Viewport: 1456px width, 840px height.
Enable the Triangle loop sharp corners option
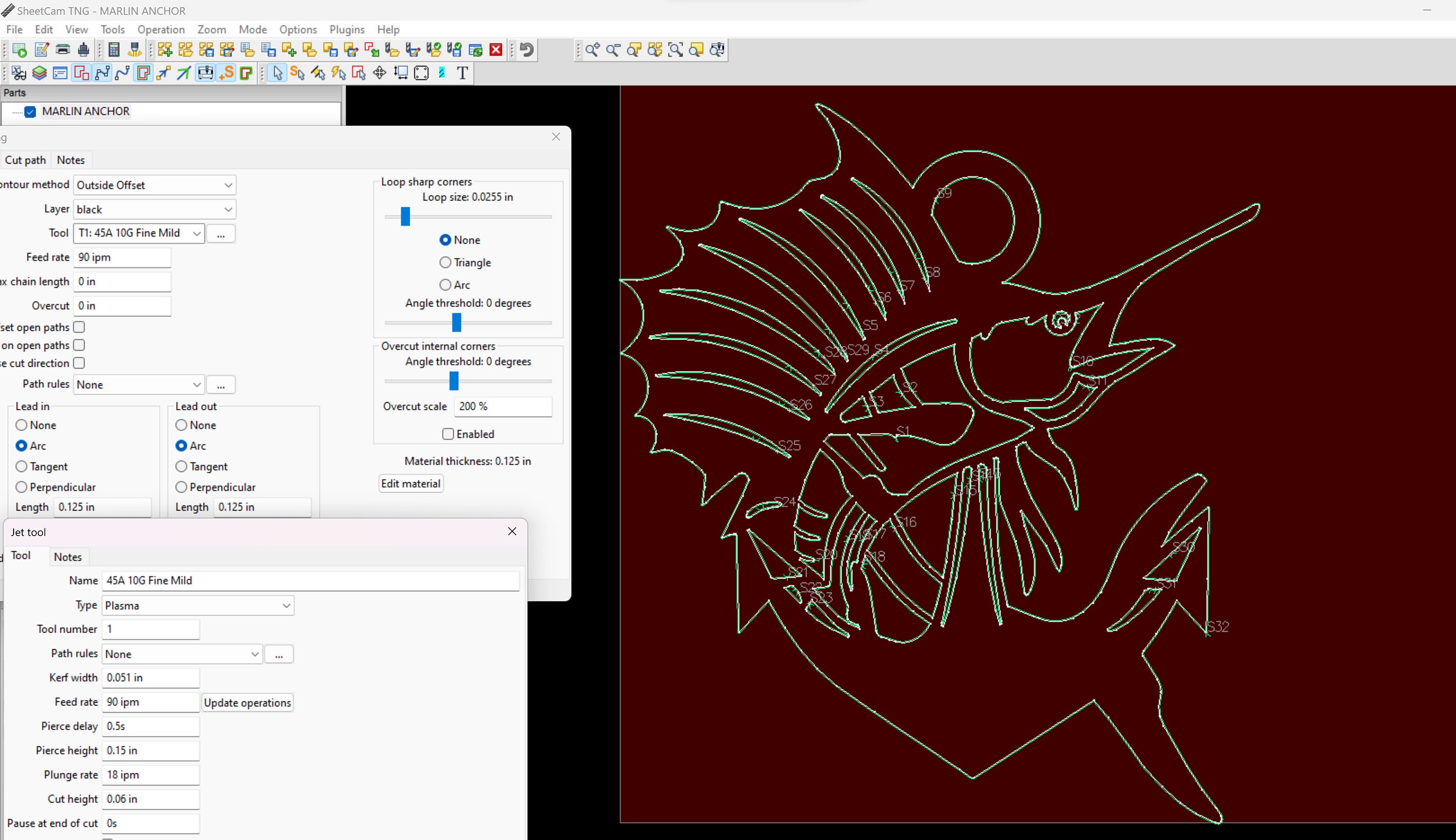pos(445,262)
